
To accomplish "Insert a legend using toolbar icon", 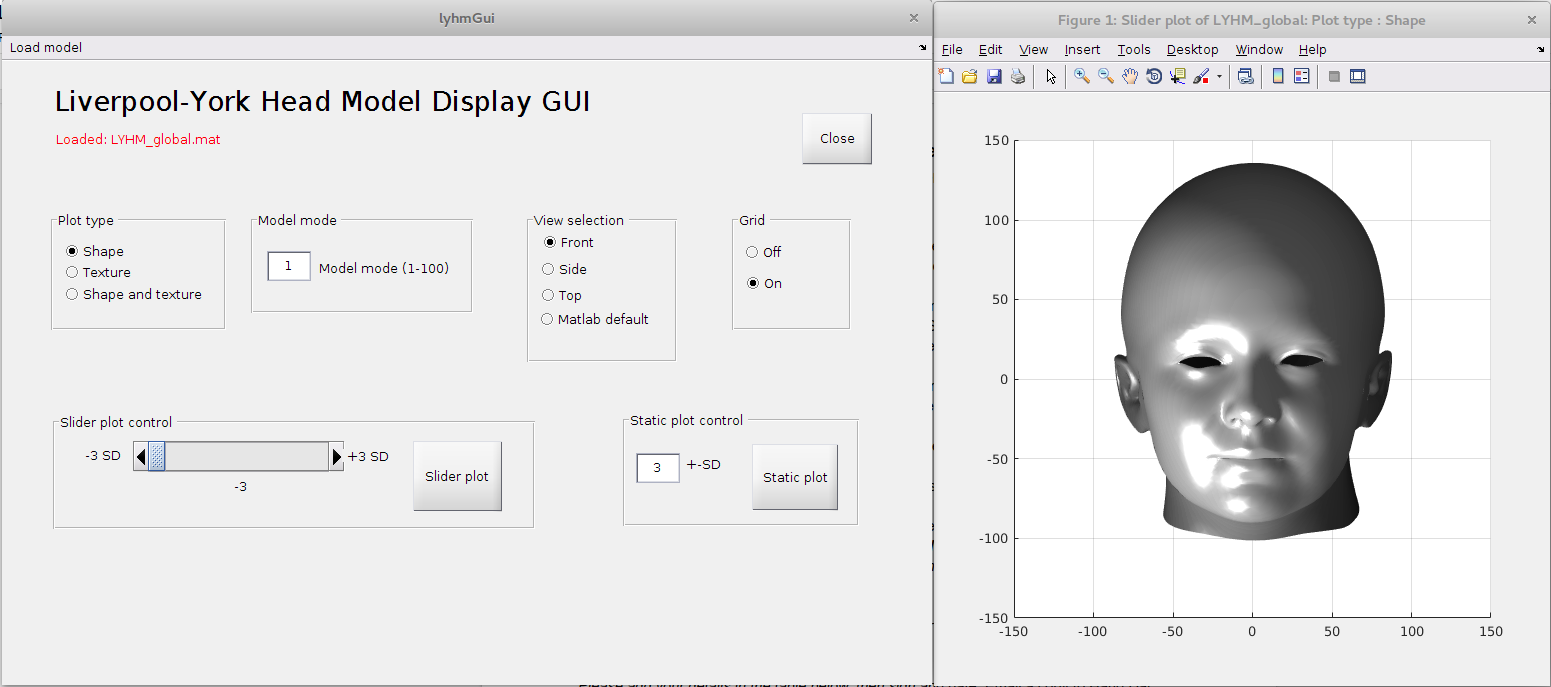I will tap(1302, 77).
